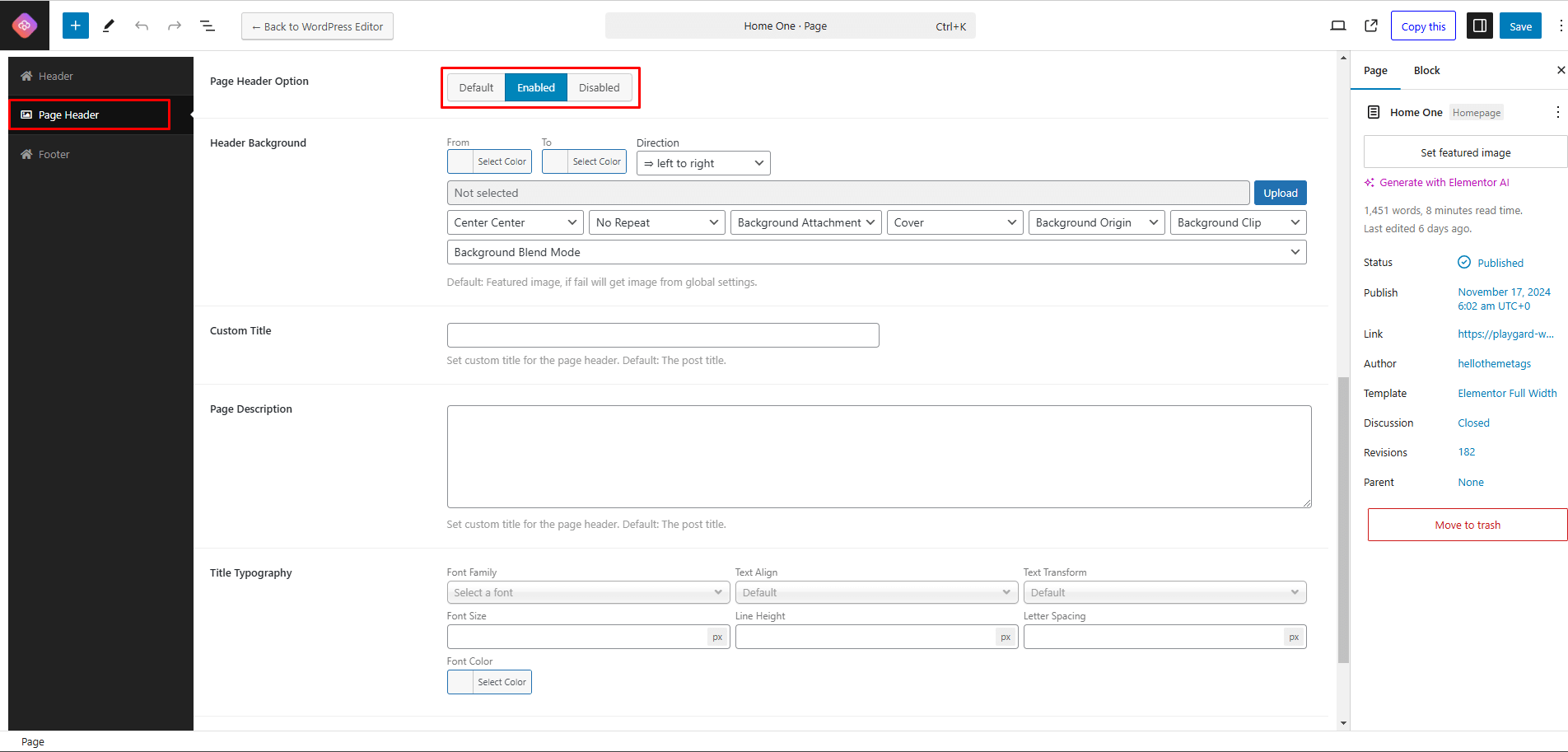The image size is (1568, 752).
Task: Open the Font Family select a font dropdown
Action: [x=589, y=592]
